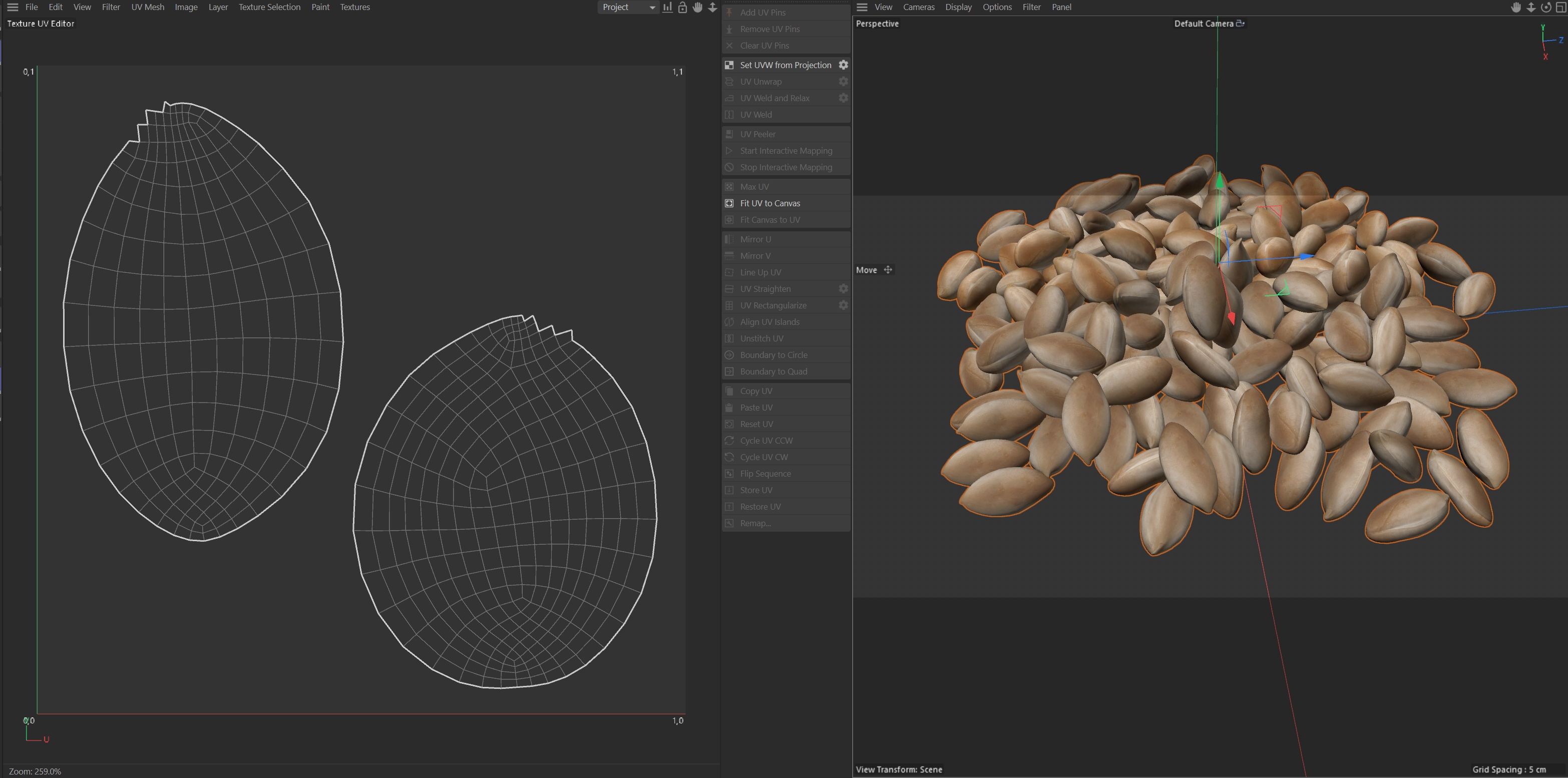1568x778 pixels.
Task: Toggle the viewport maximize panel icon
Action: coord(1560,8)
